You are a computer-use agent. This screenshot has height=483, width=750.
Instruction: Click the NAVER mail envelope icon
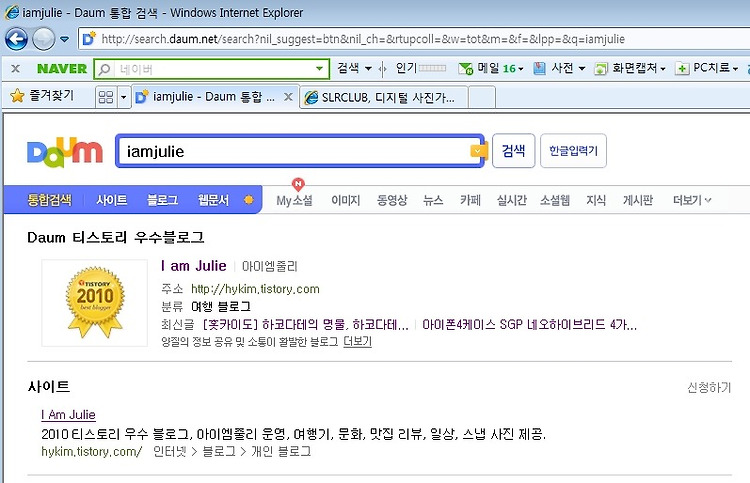pyautogui.click(x=465, y=69)
